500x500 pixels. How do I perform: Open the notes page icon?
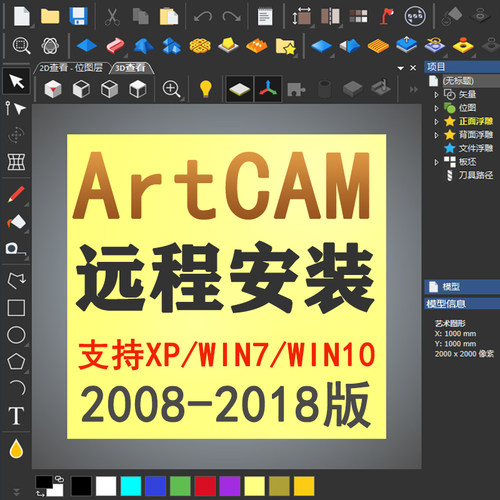coord(265,17)
